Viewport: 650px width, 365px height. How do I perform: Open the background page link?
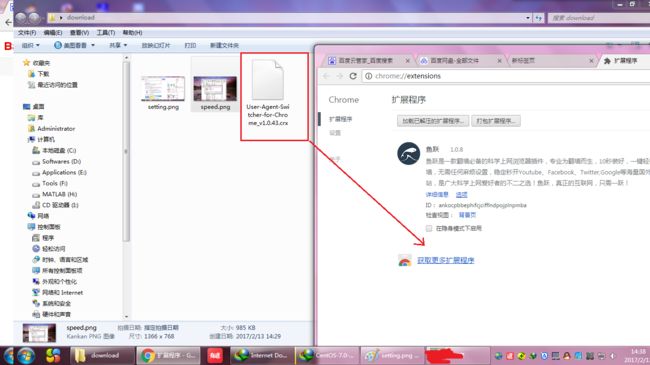467,215
